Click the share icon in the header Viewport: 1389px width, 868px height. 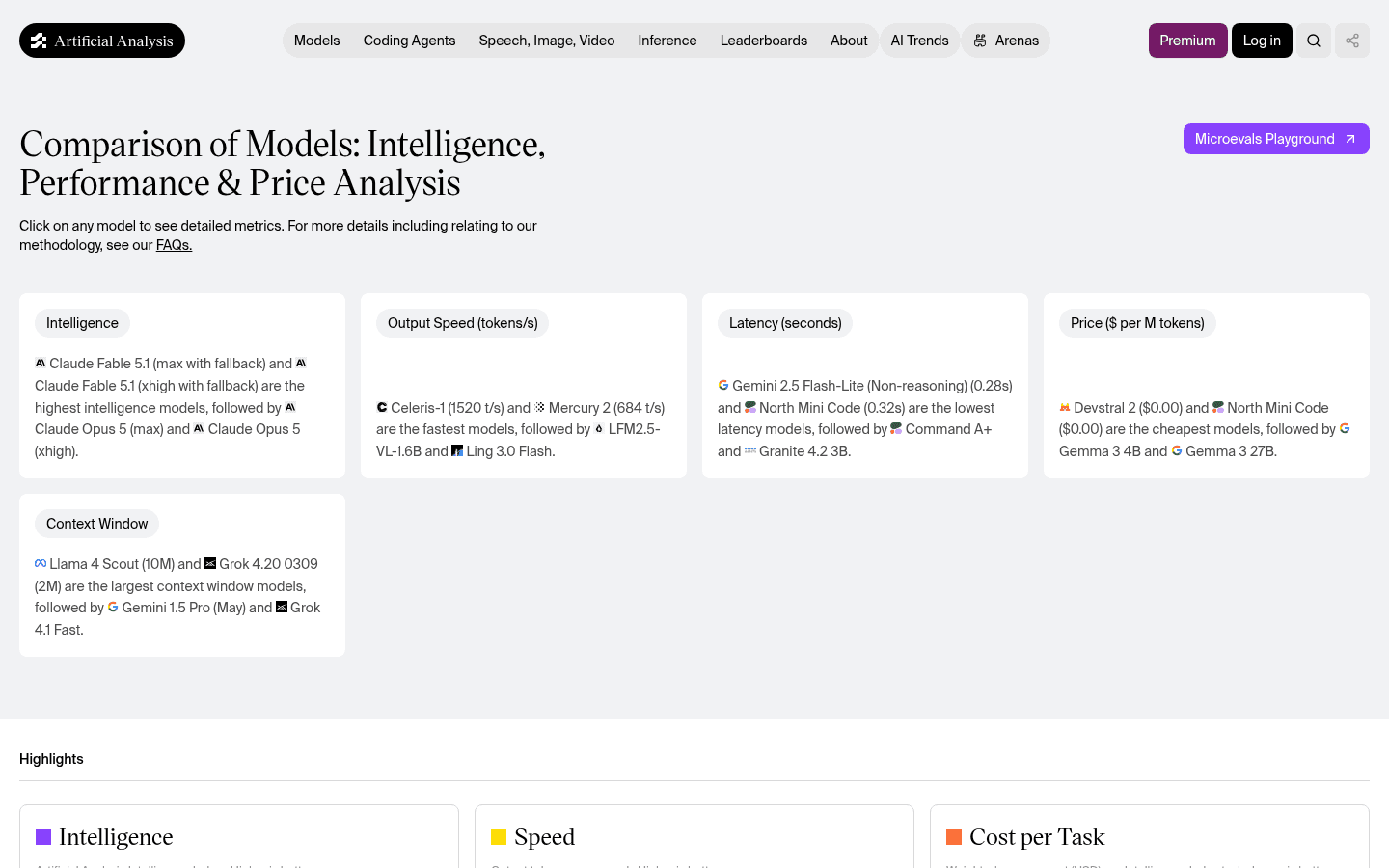pos(1352,41)
